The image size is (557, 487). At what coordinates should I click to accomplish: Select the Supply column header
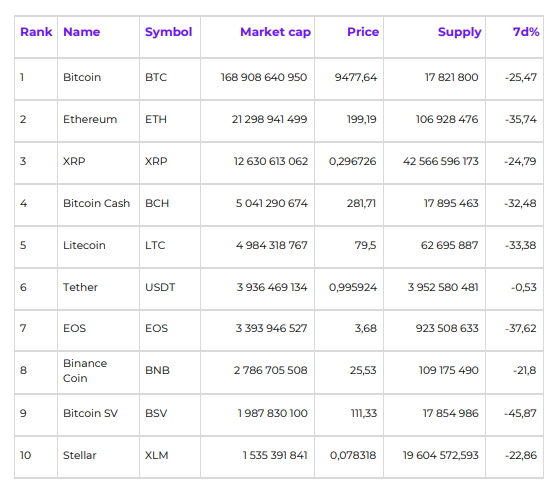[459, 32]
